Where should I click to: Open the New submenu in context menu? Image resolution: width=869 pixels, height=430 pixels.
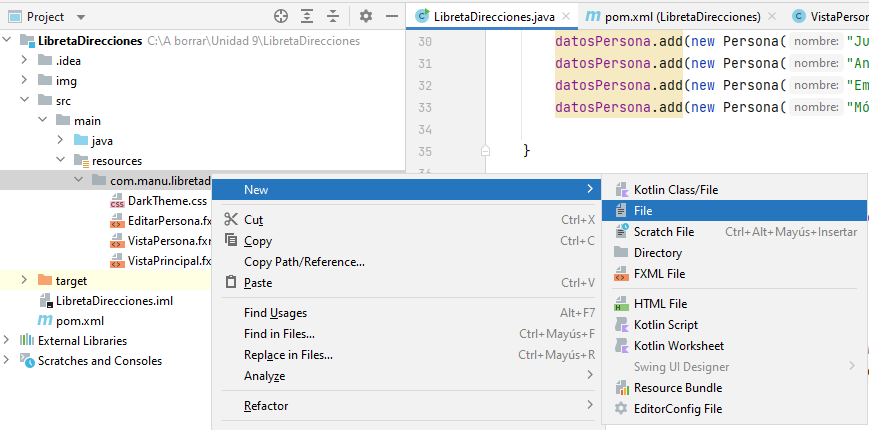point(407,190)
